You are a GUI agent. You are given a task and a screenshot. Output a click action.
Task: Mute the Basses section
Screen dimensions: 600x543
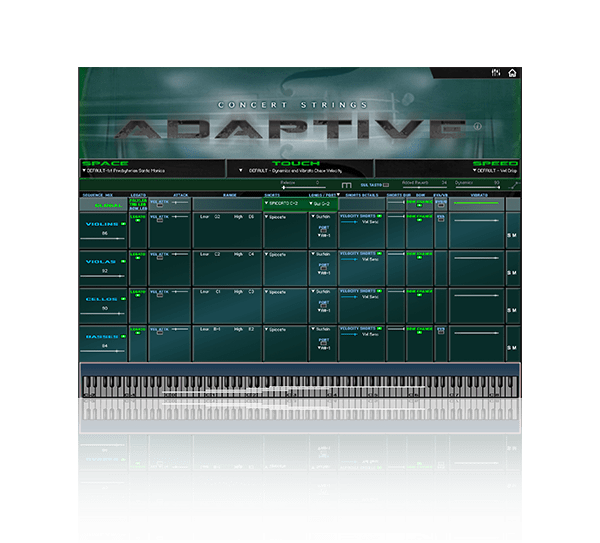(x=515, y=348)
